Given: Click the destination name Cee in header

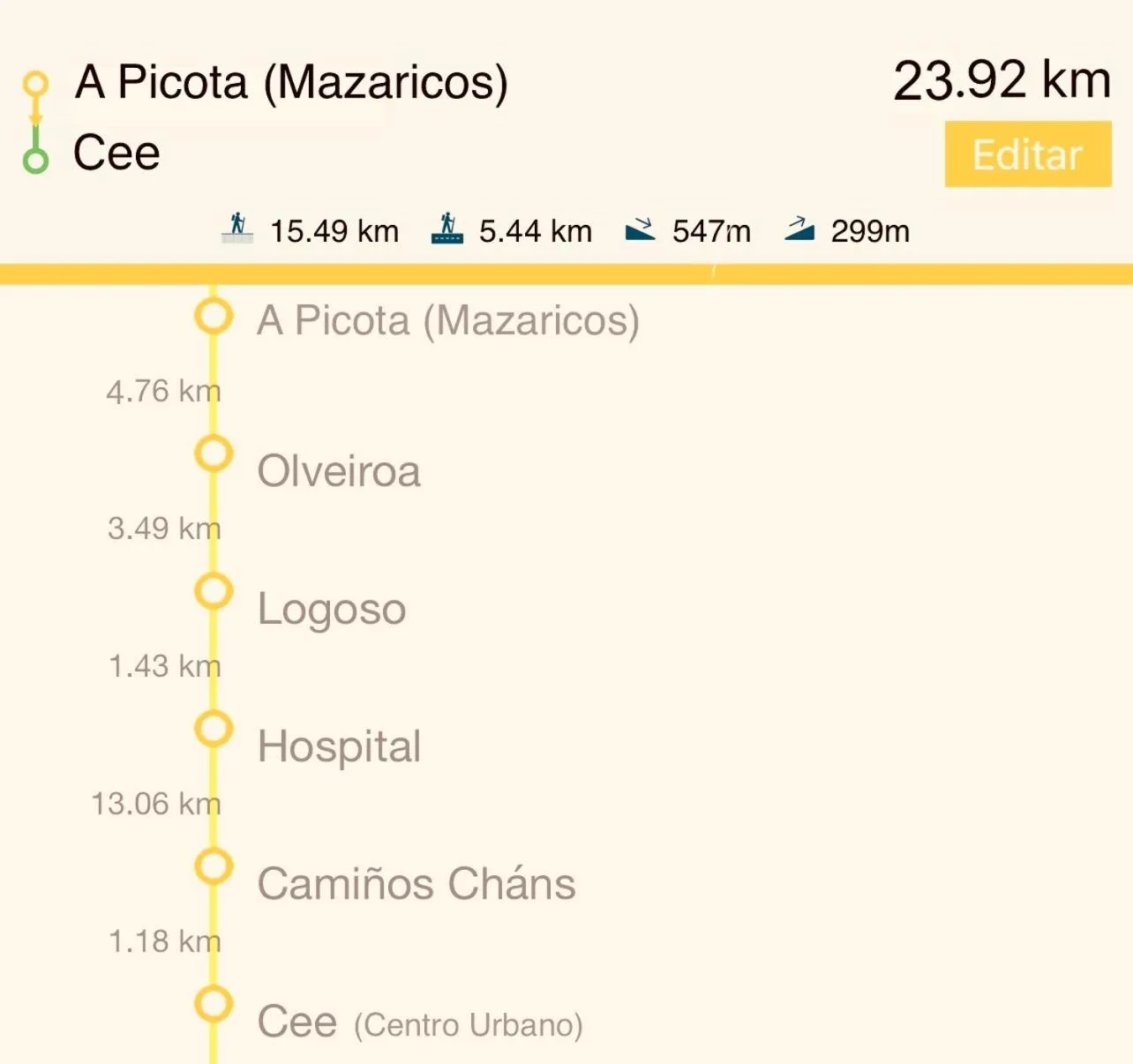Looking at the screenshot, I should point(116,153).
